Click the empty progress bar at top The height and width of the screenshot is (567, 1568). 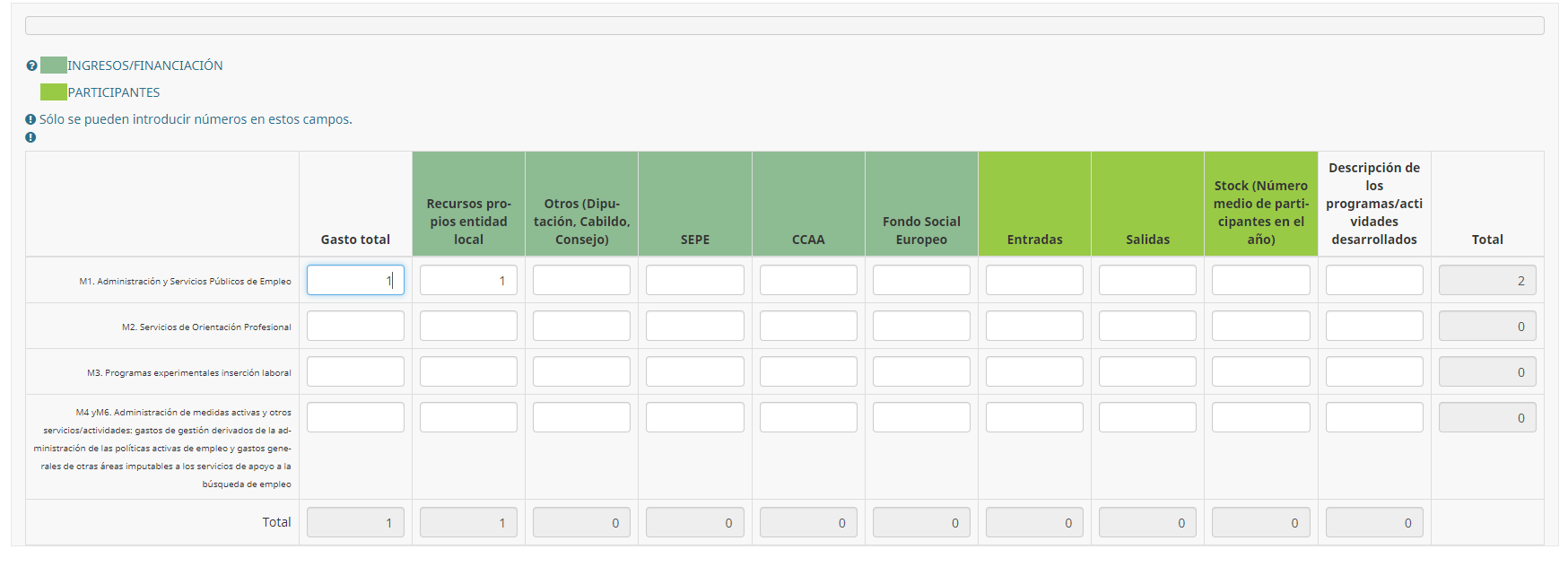tap(784, 25)
